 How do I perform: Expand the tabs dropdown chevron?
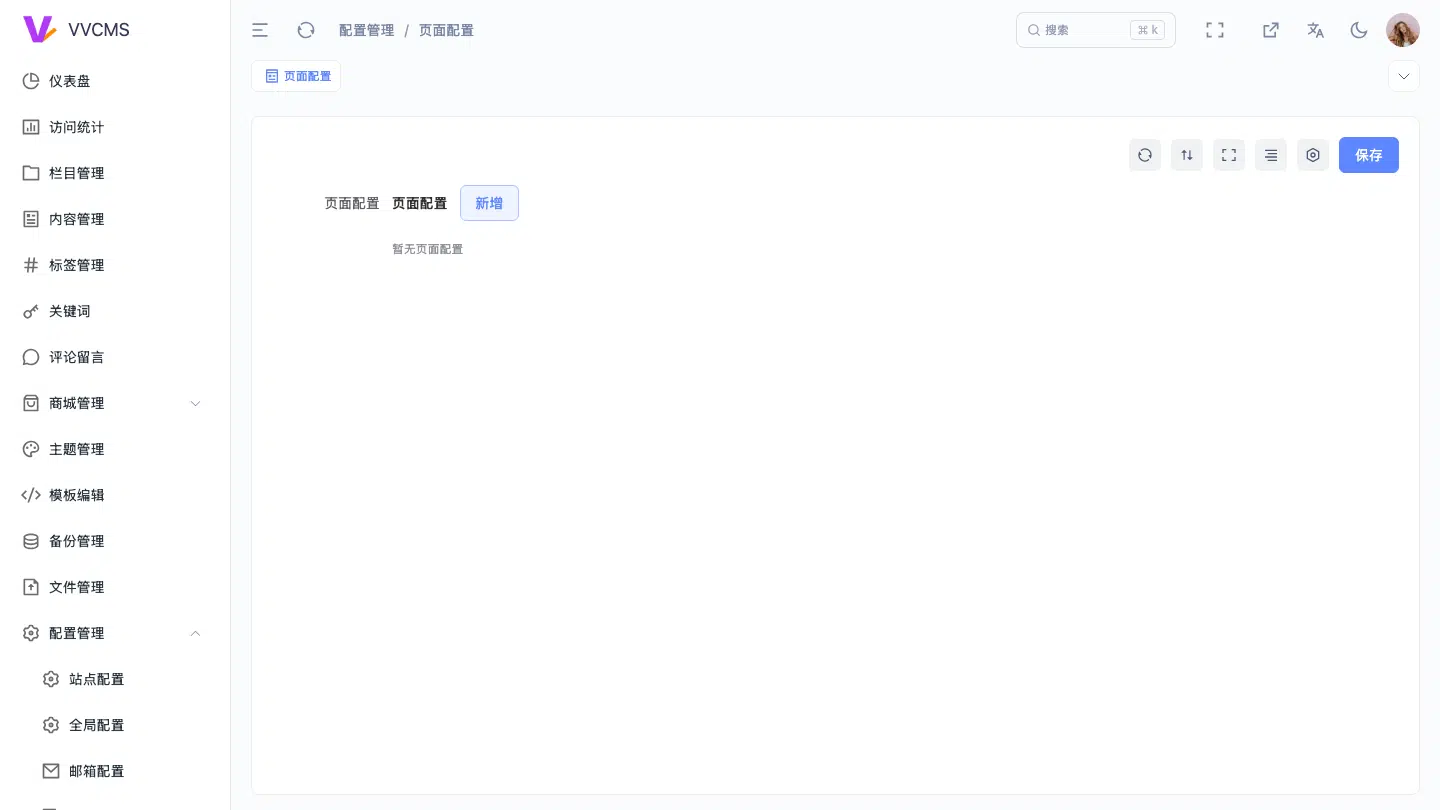coord(1404,76)
